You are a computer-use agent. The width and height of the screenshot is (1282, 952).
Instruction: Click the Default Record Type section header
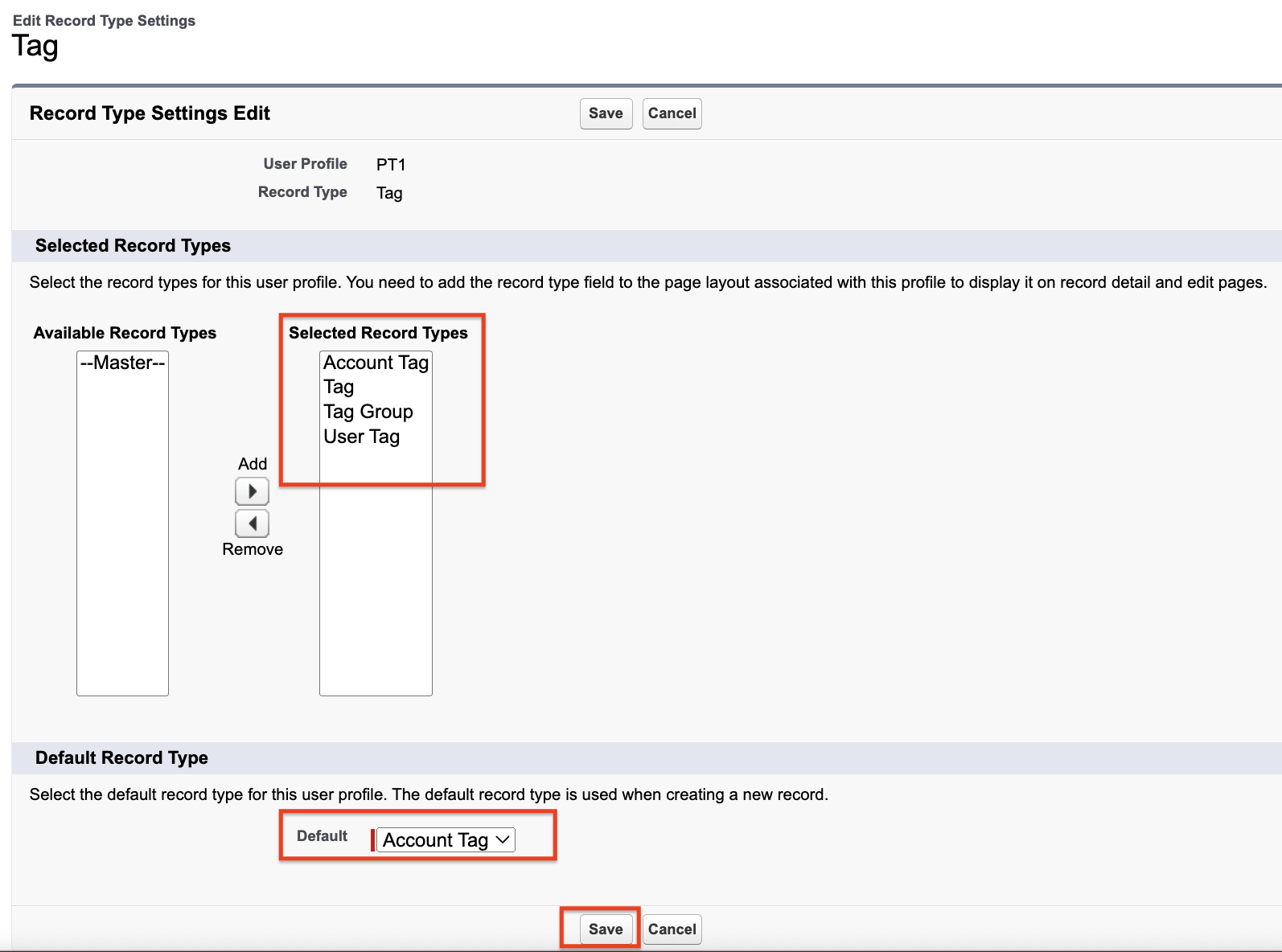point(121,758)
